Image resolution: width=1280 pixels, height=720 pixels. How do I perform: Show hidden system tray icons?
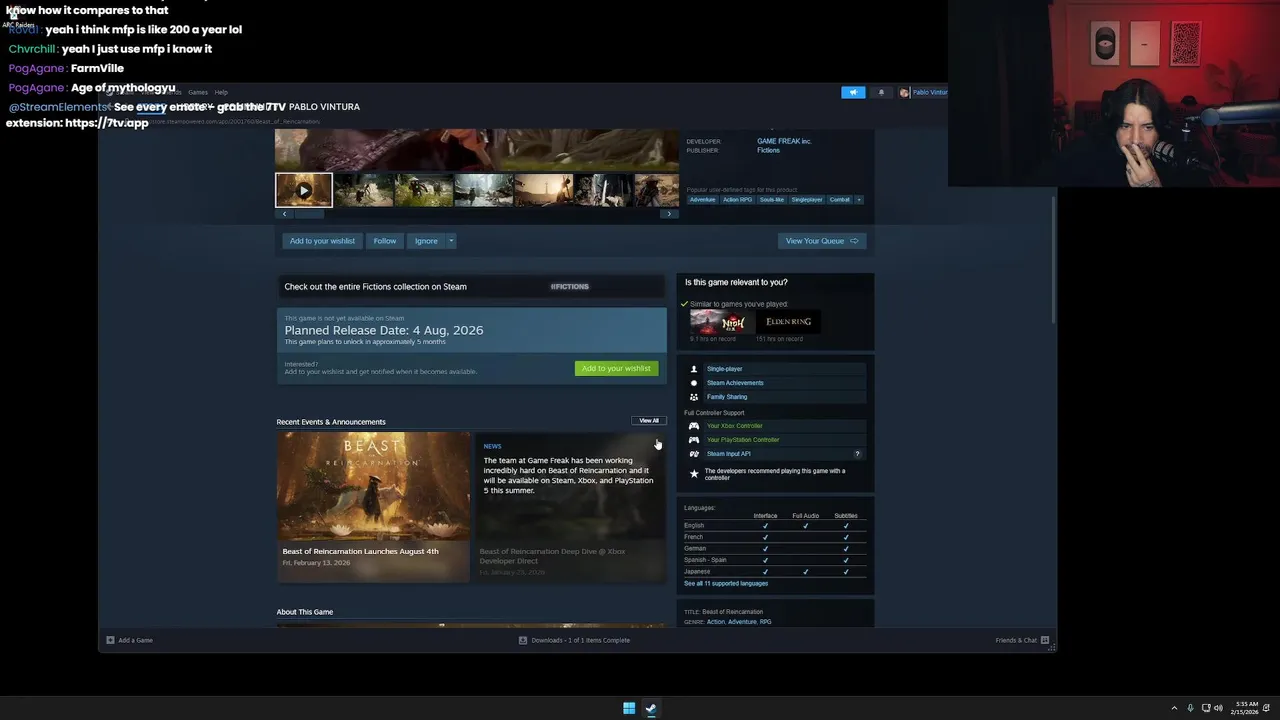tap(1174, 708)
